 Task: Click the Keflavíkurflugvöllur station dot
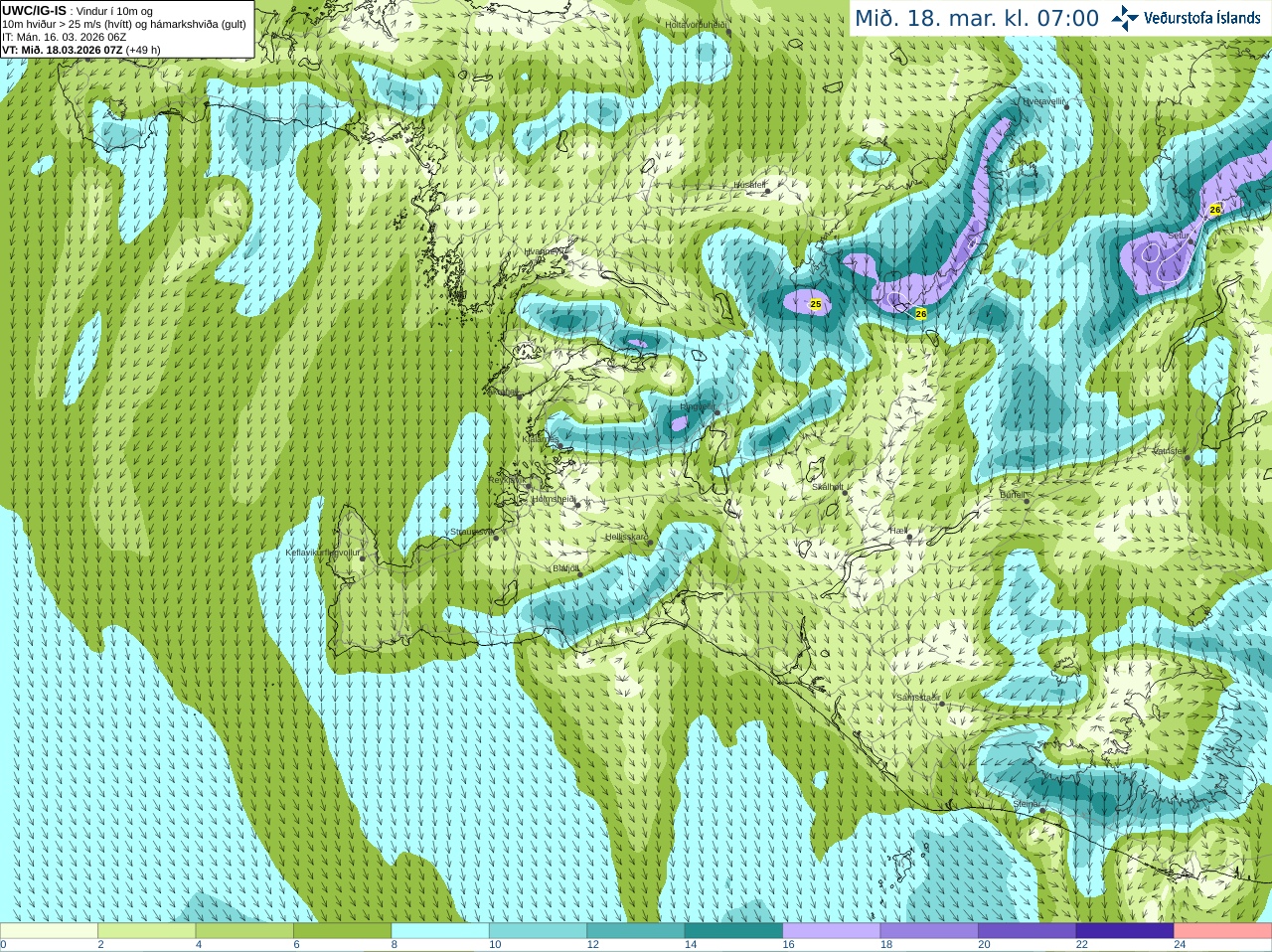pyautogui.click(x=363, y=557)
